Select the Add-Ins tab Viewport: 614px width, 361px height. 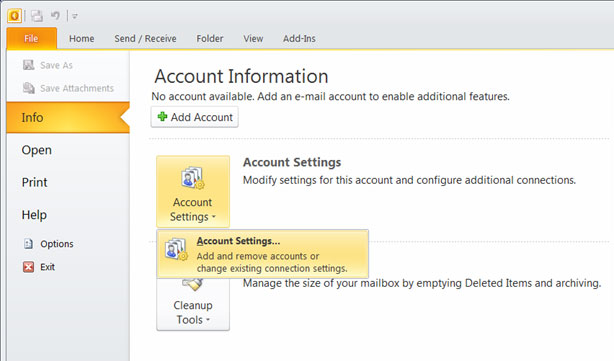tap(299, 38)
